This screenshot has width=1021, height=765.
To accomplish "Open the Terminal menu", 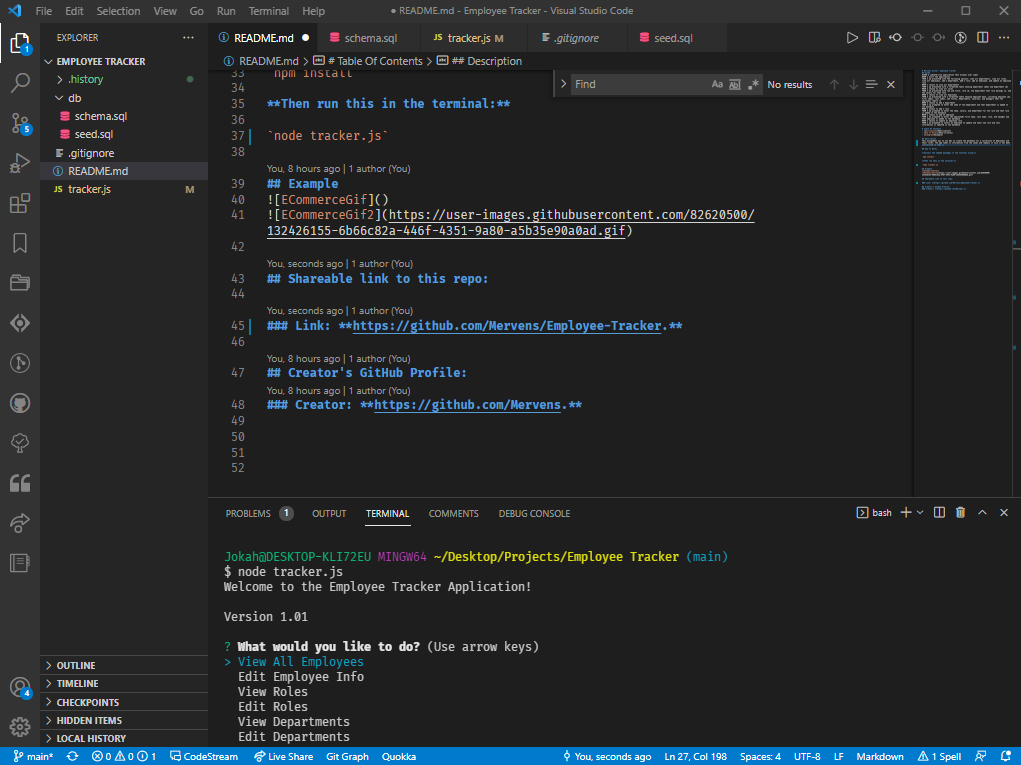I will [x=268, y=11].
